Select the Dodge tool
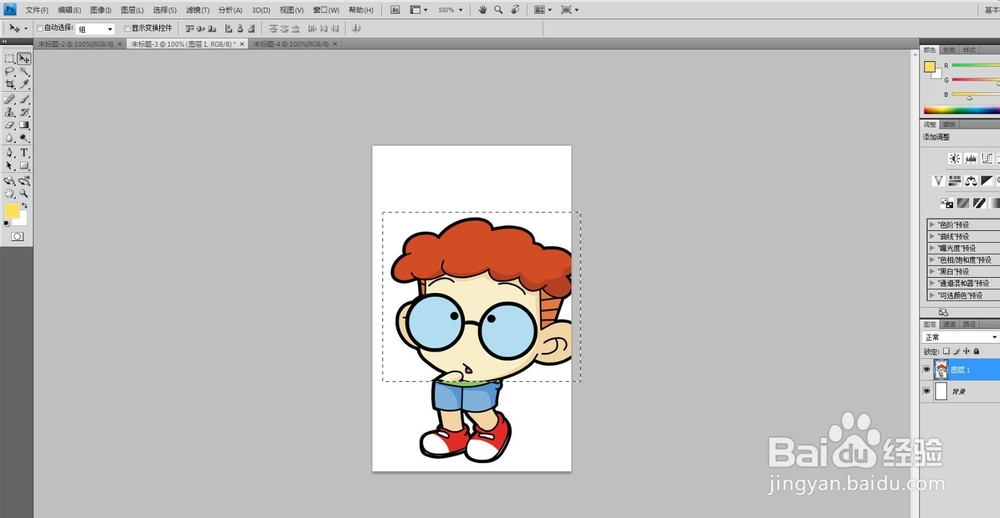 (24, 138)
